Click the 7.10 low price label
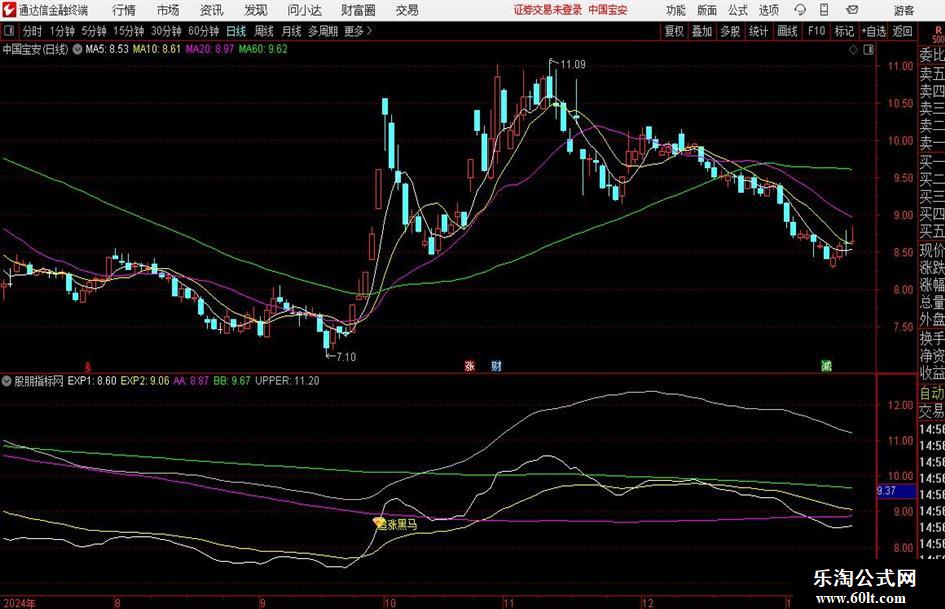The width and height of the screenshot is (945, 609). [346, 357]
